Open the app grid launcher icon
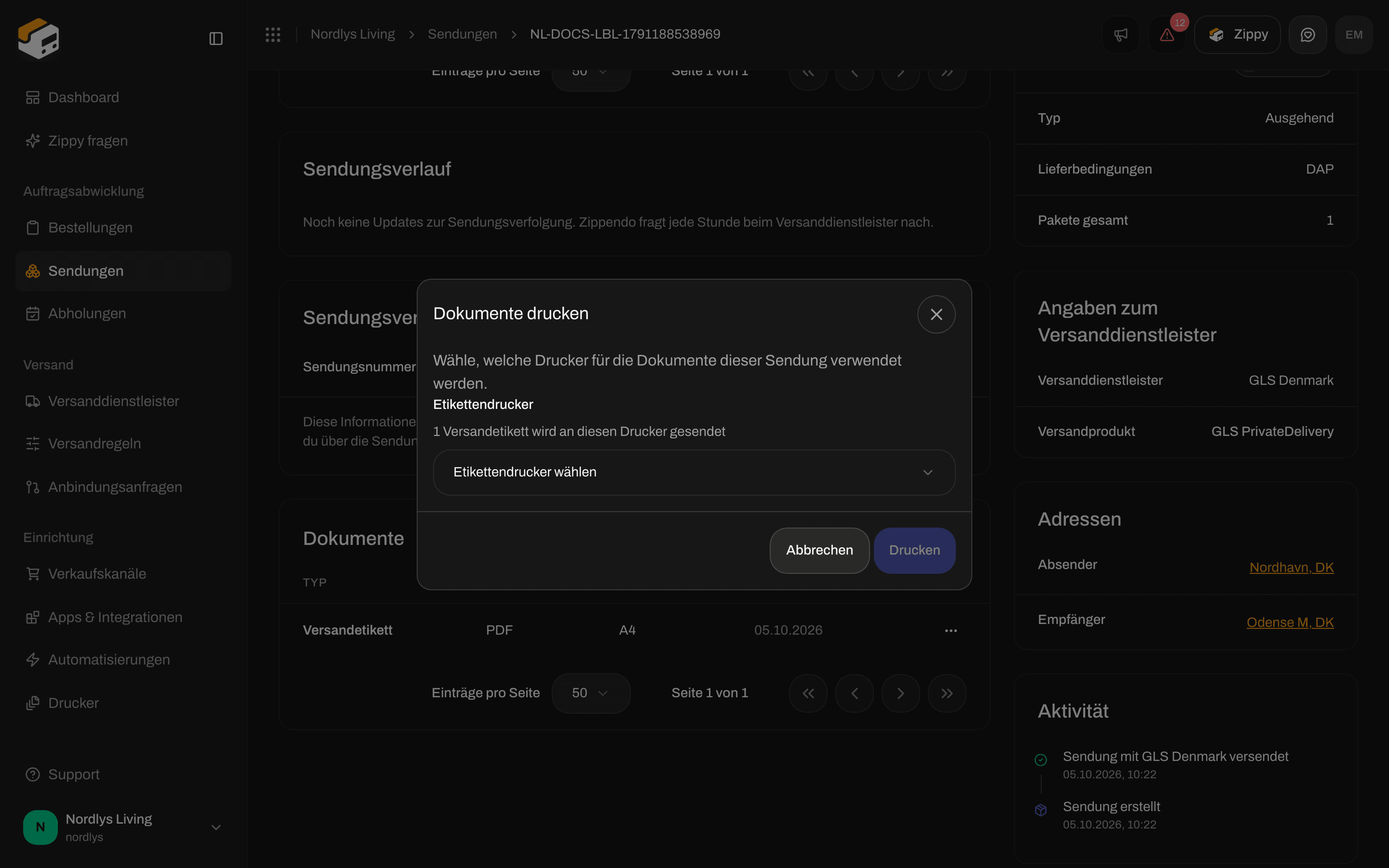Viewport: 1389px width, 868px height. point(272,34)
